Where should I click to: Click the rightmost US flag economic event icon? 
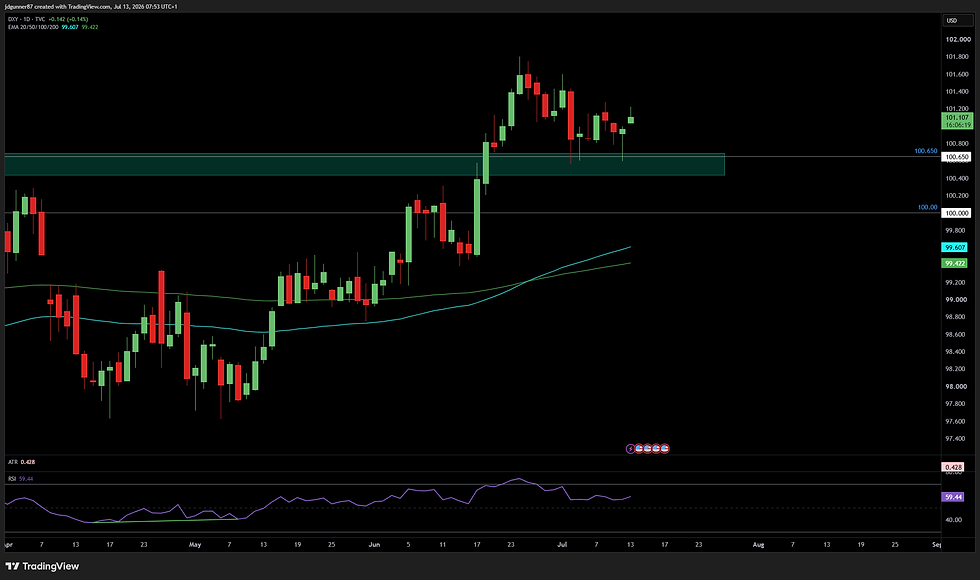coord(665,448)
